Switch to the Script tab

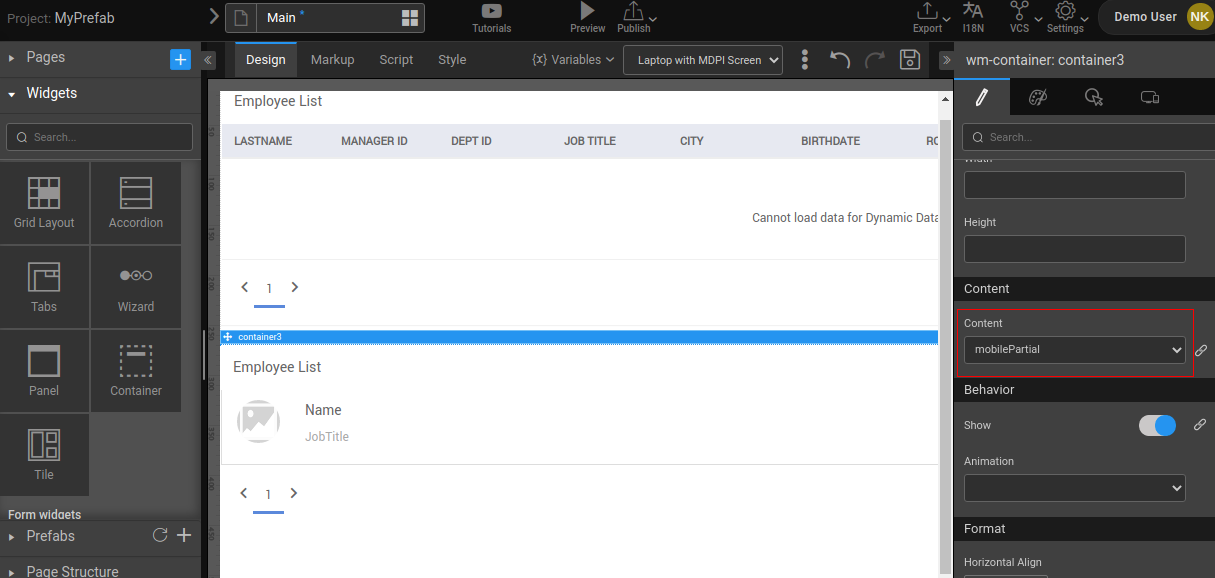[396, 60]
